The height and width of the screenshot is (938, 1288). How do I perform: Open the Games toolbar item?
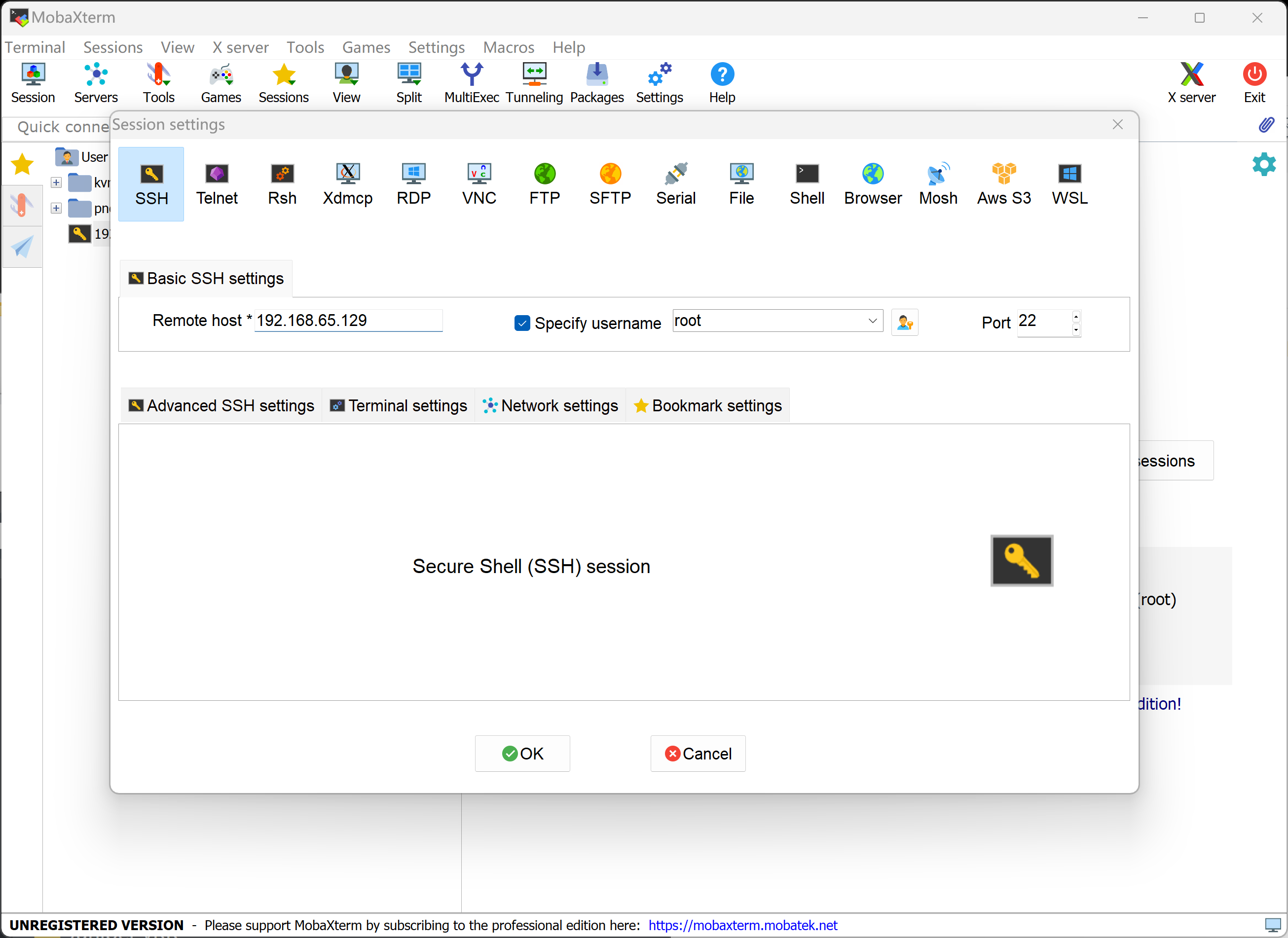(x=221, y=83)
